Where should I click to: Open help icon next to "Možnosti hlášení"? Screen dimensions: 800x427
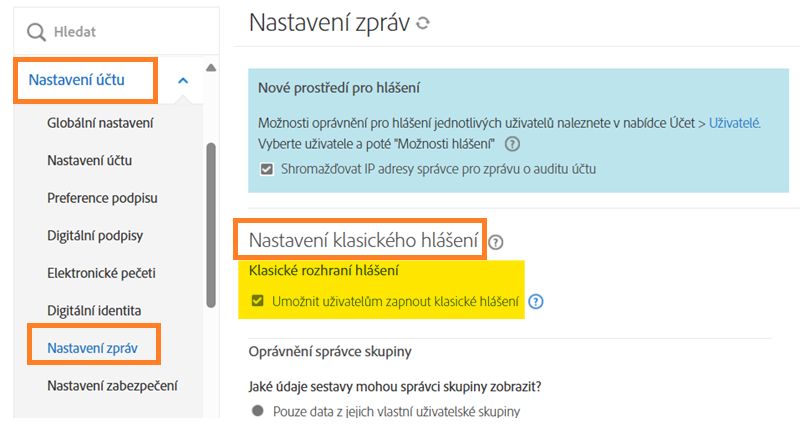point(512,144)
